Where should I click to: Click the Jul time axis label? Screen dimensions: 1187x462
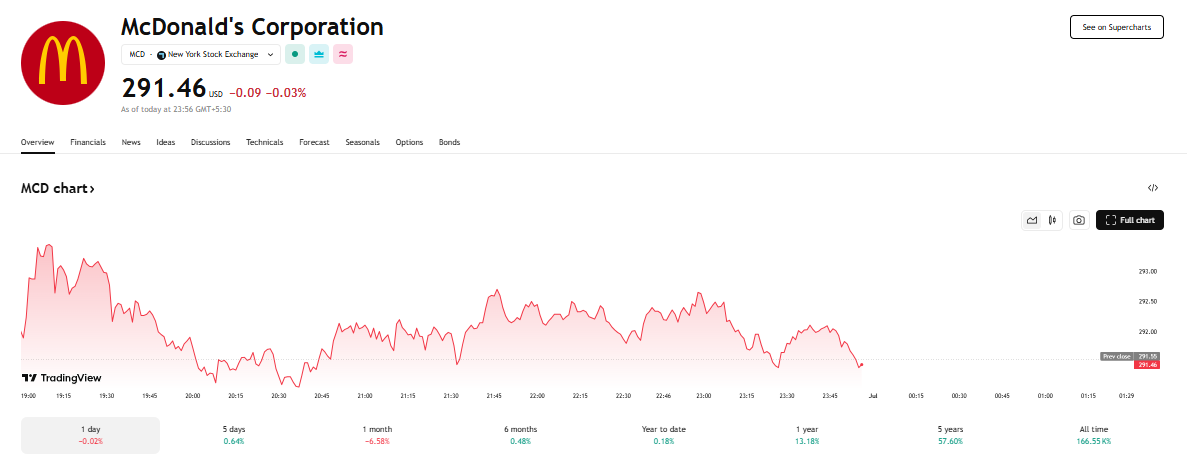[x=873, y=395]
